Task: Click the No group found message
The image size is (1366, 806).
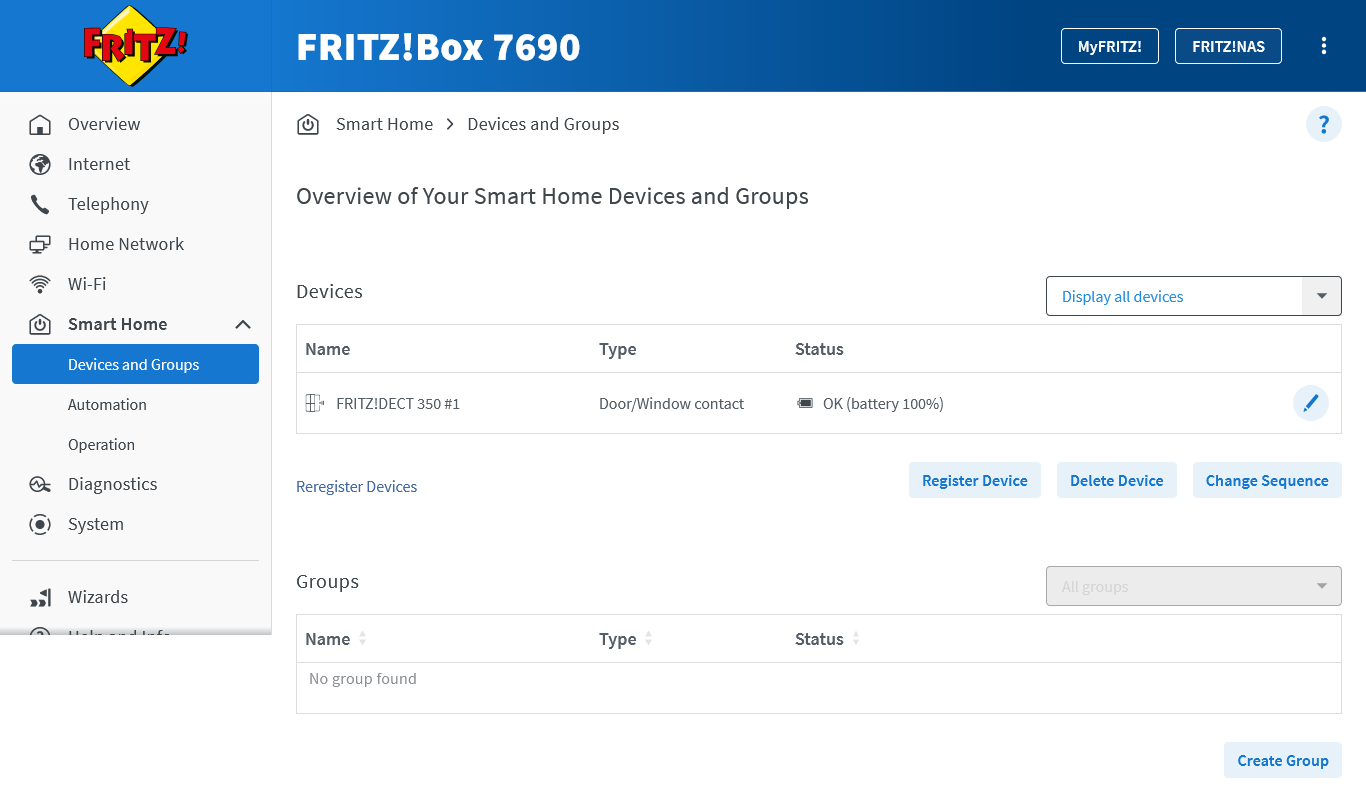Action: click(x=362, y=678)
